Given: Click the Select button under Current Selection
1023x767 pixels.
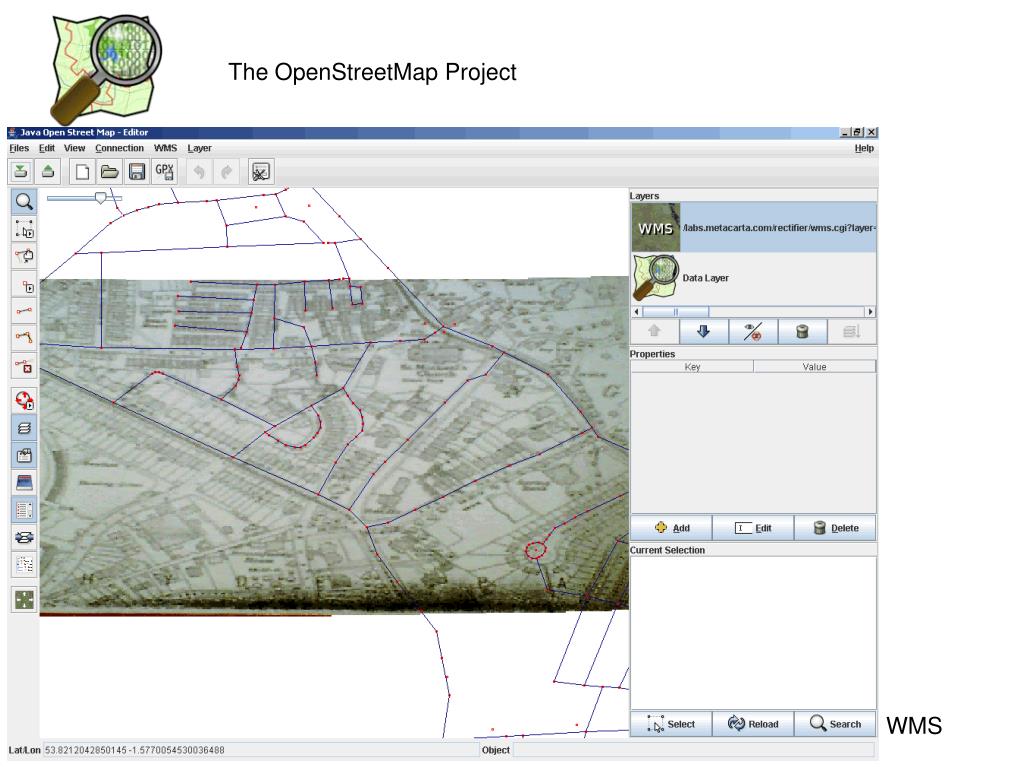Looking at the screenshot, I should (x=671, y=724).
